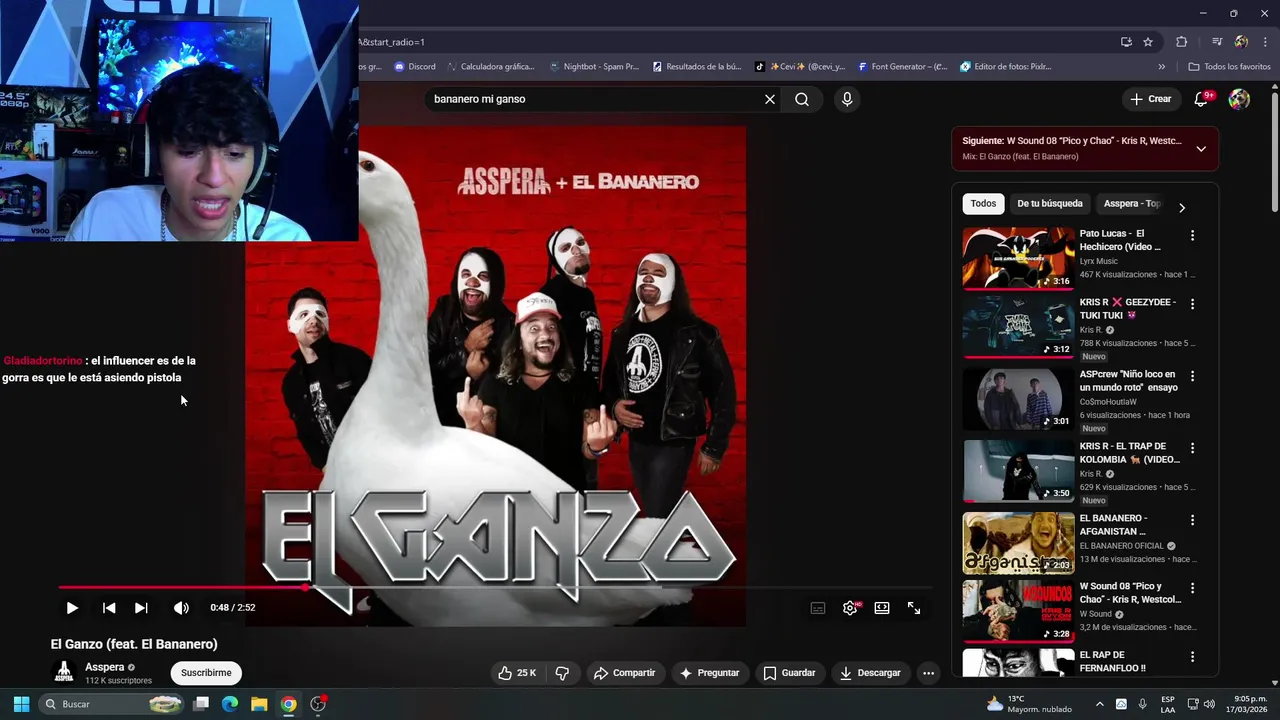This screenshot has width=1280, height=720.
Task: Open options for EL RAP DE FERNANFLOO
Action: coord(1192,657)
